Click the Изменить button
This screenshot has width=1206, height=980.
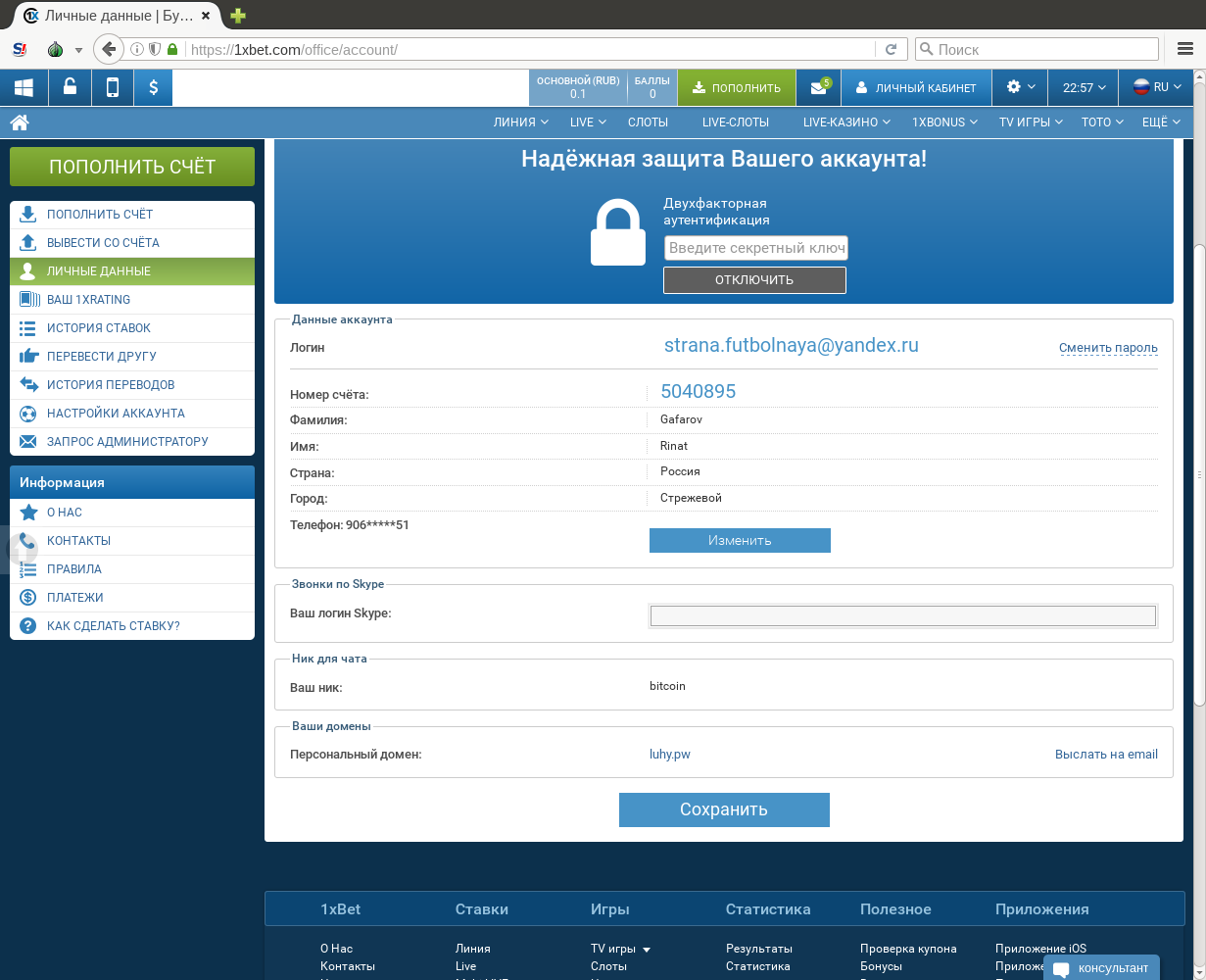click(740, 540)
